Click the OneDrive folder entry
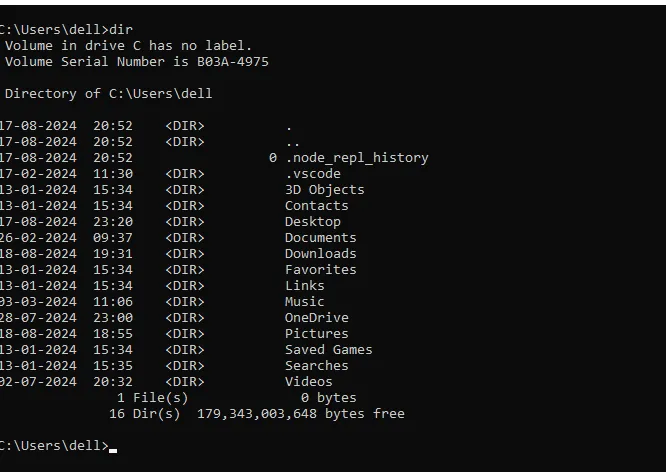The height and width of the screenshot is (472, 666). (316, 318)
